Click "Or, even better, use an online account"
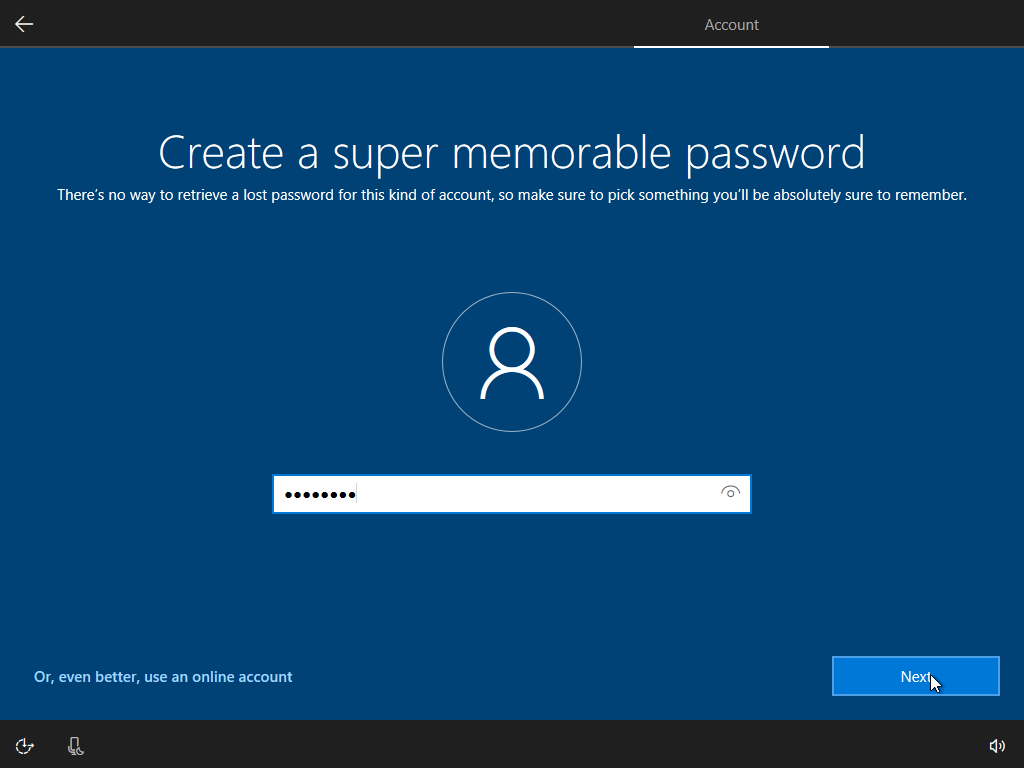1024x768 pixels. (163, 676)
